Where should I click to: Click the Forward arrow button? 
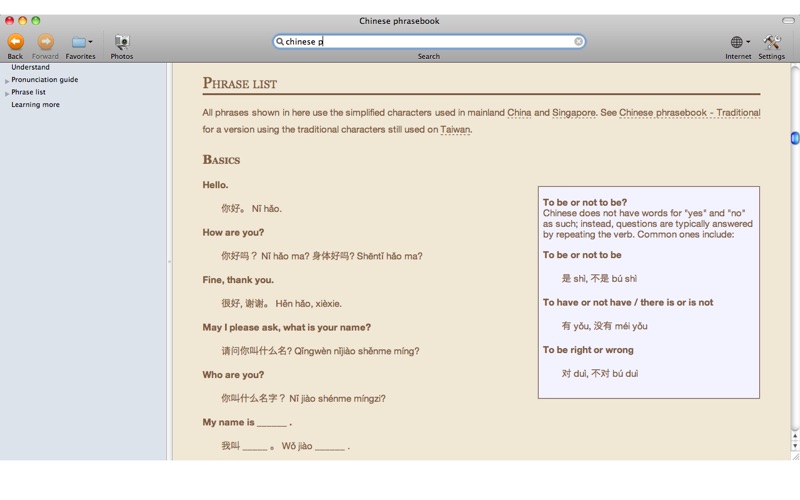(45, 42)
